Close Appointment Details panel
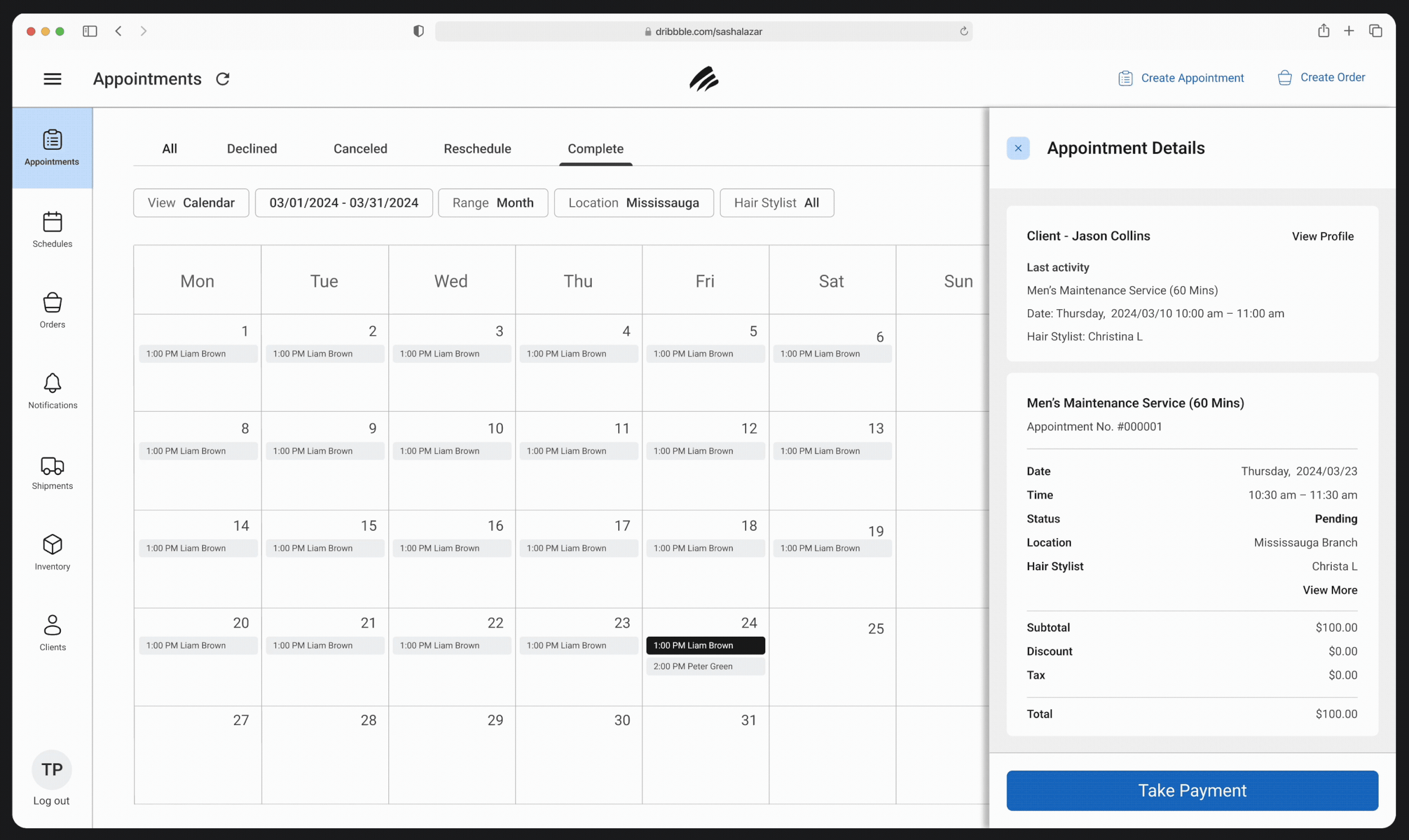The width and height of the screenshot is (1409, 840). pyautogui.click(x=1017, y=148)
